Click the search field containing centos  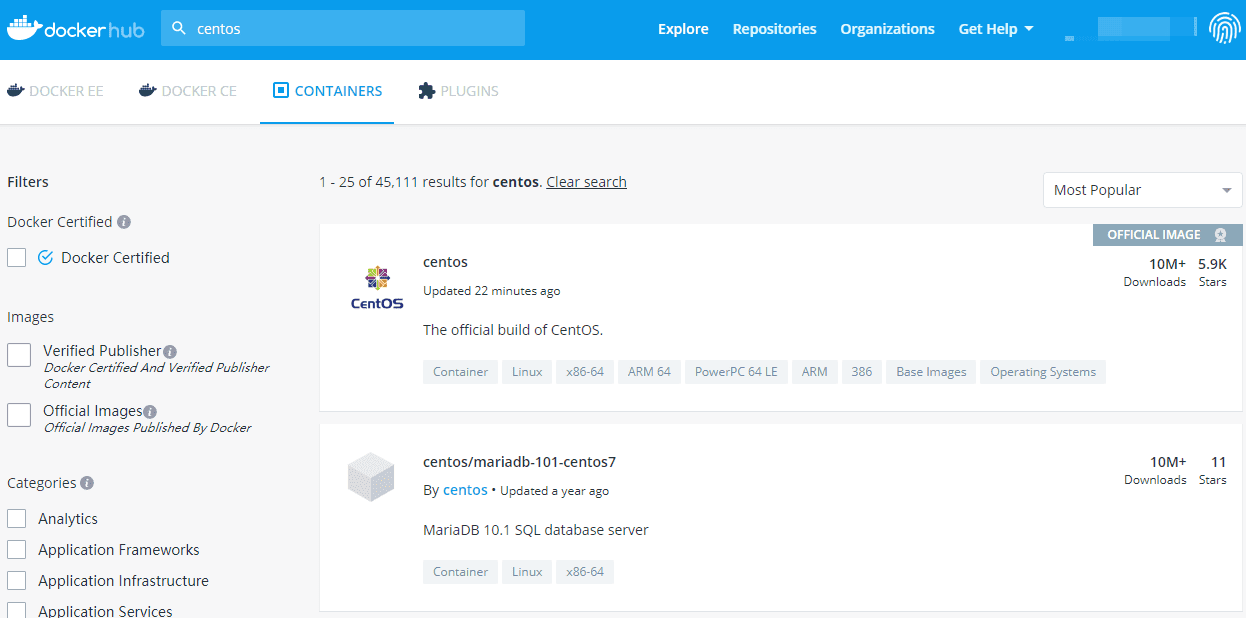point(343,28)
